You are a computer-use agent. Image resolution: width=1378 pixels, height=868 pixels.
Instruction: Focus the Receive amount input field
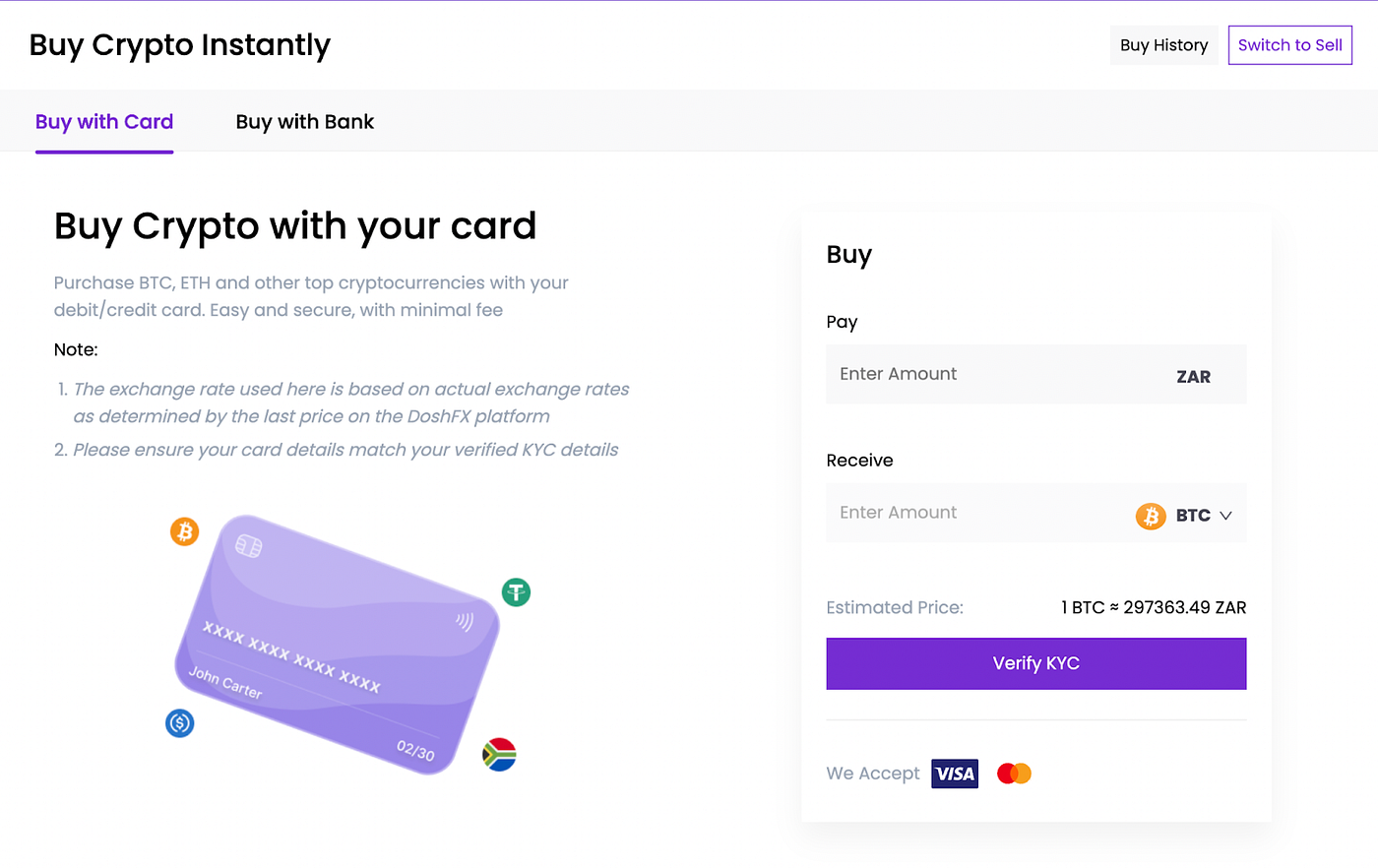tap(974, 513)
